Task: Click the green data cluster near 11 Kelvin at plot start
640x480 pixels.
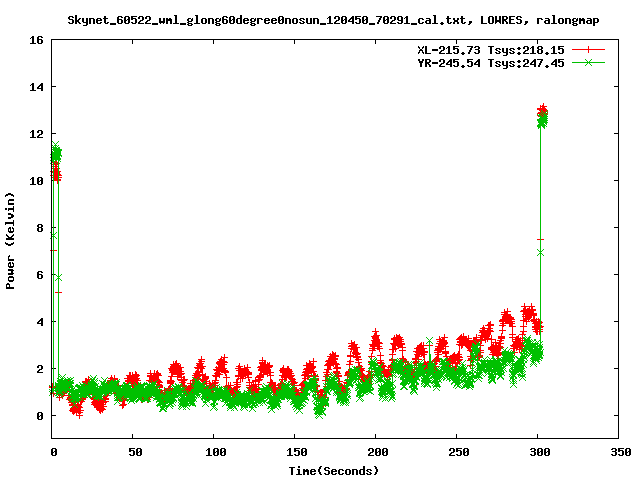Action: 56,153
